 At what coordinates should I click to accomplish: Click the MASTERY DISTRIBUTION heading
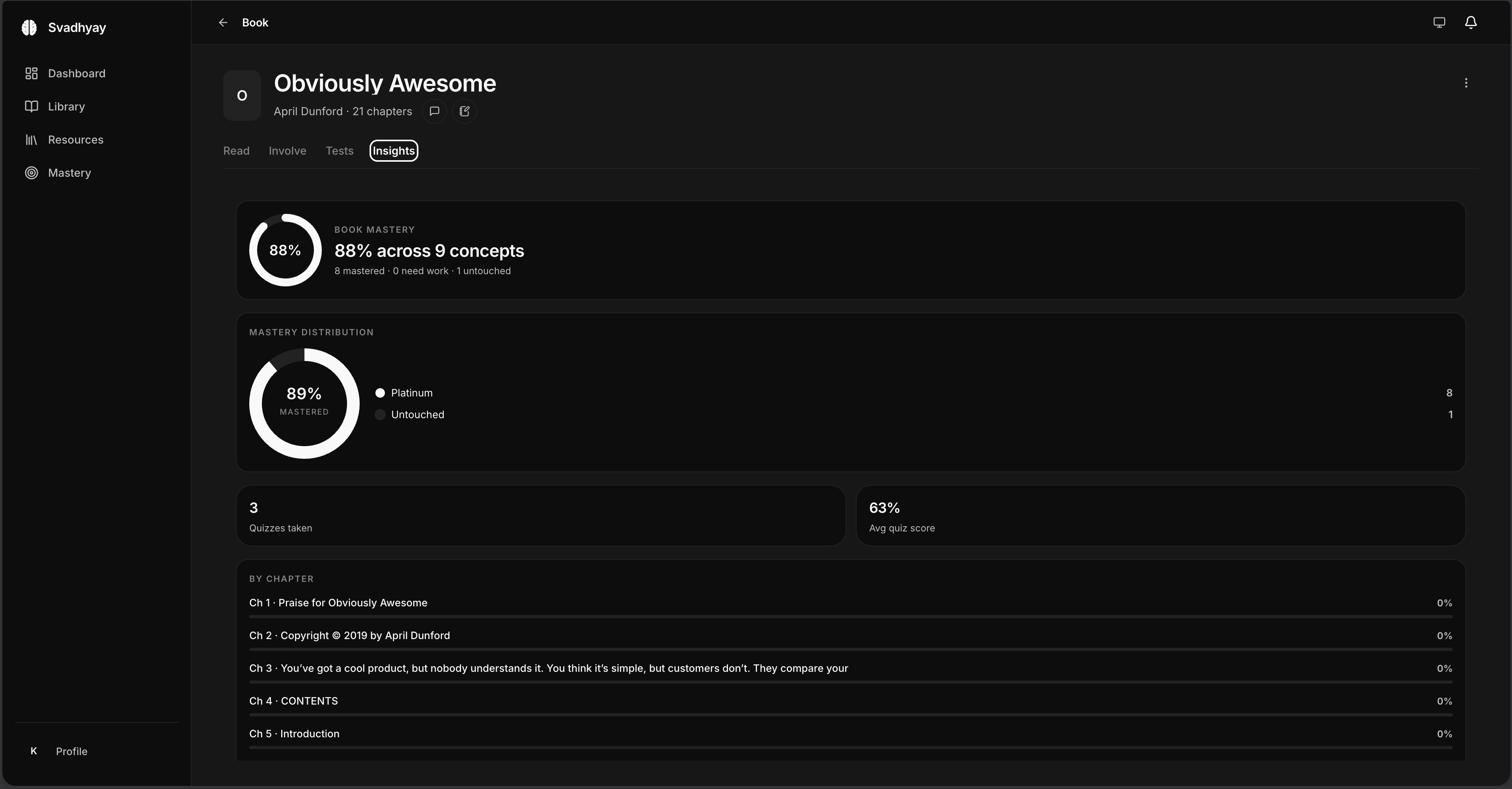(x=311, y=332)
